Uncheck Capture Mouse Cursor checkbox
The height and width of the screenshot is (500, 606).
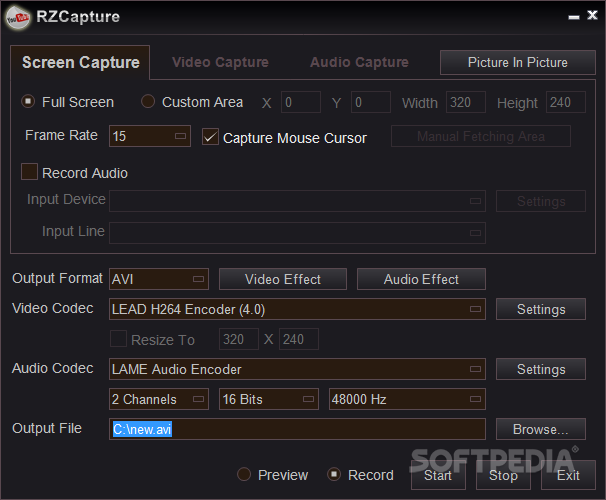tap(210, 137)
